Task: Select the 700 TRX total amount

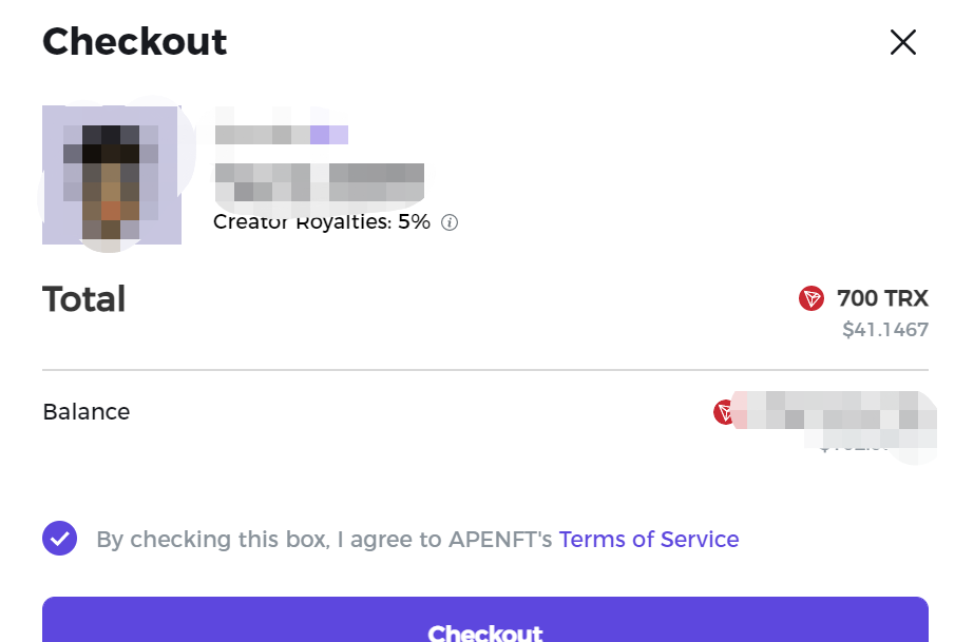Action: click(x=882, y=299)
